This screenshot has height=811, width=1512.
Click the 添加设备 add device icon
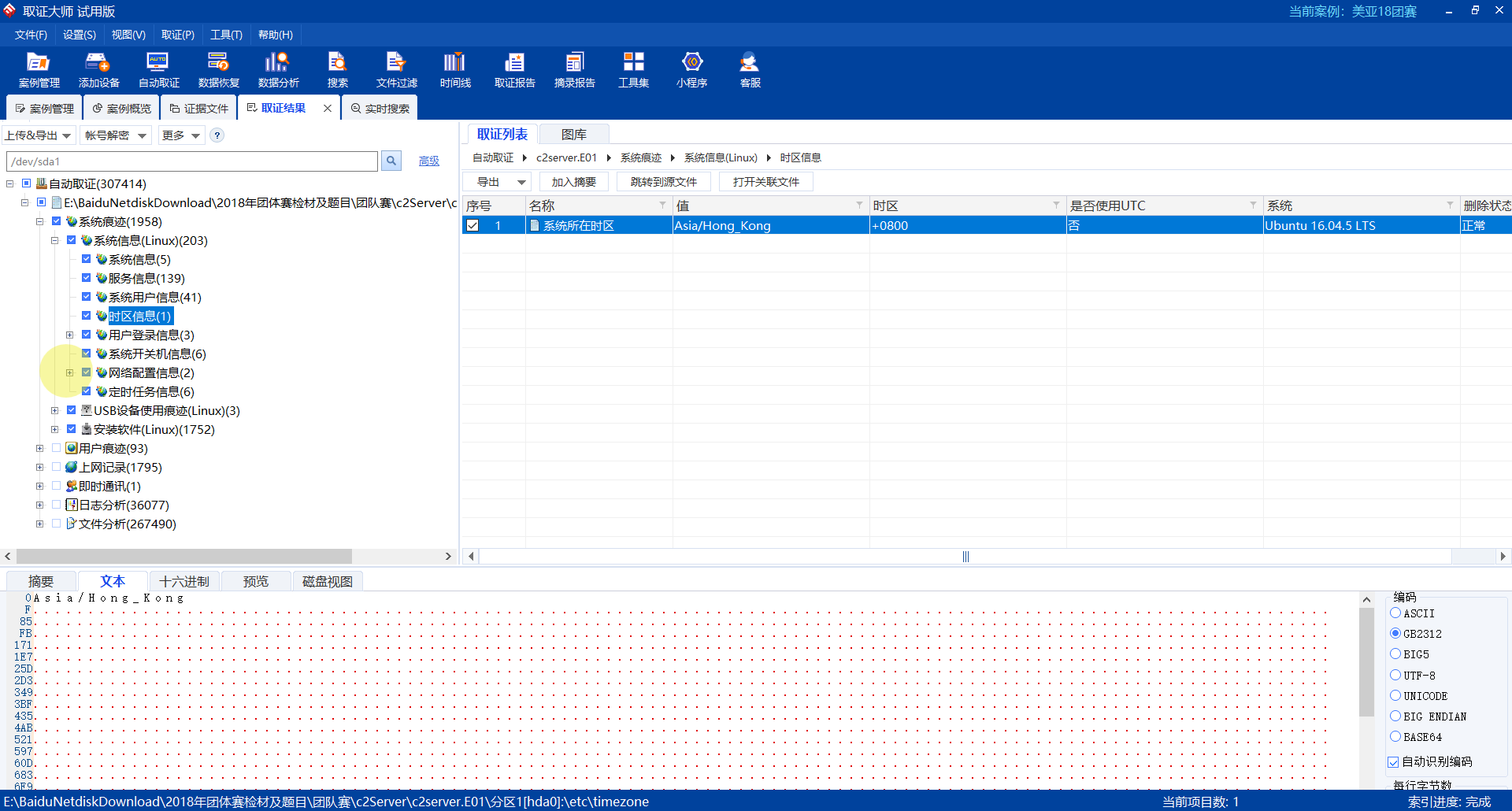click(98, 69)
